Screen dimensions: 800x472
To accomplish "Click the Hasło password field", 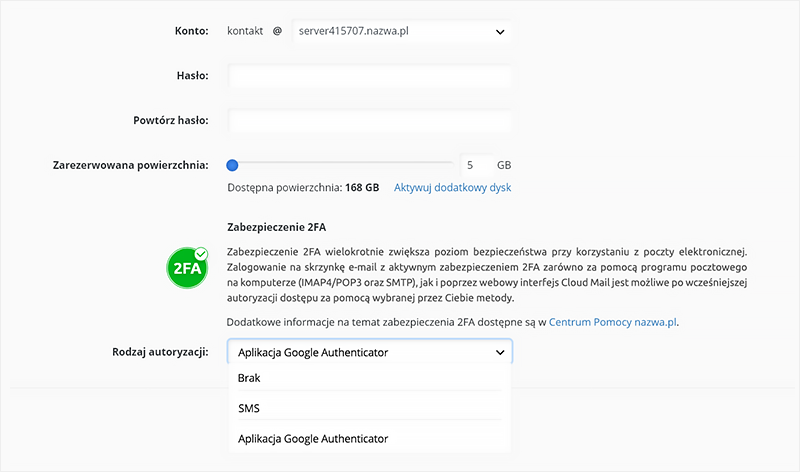I will coord(369,76).
